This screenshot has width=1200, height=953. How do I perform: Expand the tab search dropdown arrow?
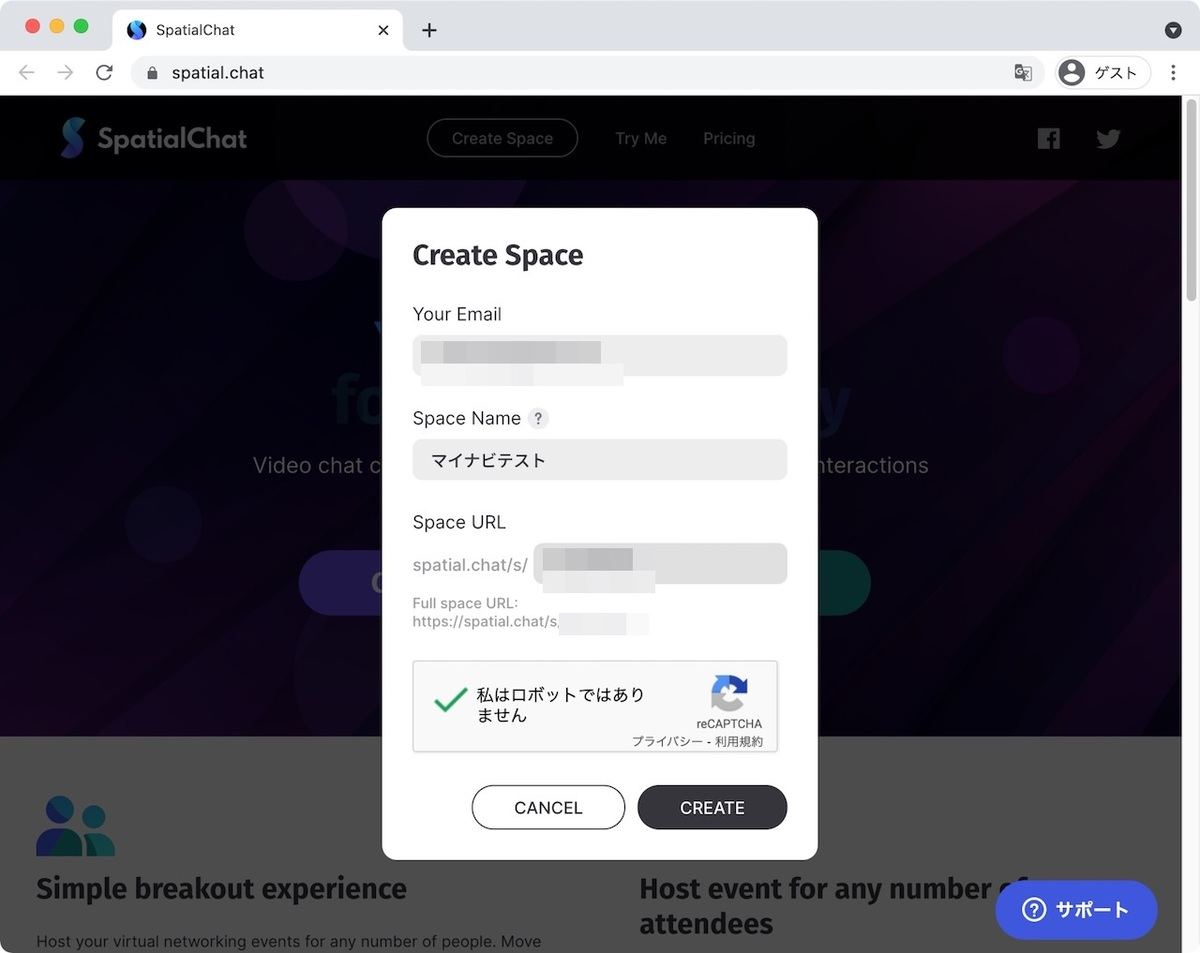click(x=1173, y=30)
